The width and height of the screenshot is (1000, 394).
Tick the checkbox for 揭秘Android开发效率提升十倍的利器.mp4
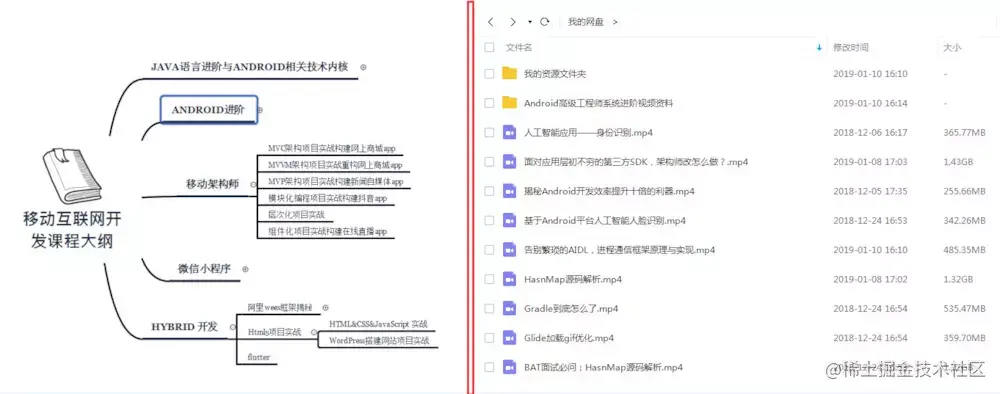[x=489, y=191]
